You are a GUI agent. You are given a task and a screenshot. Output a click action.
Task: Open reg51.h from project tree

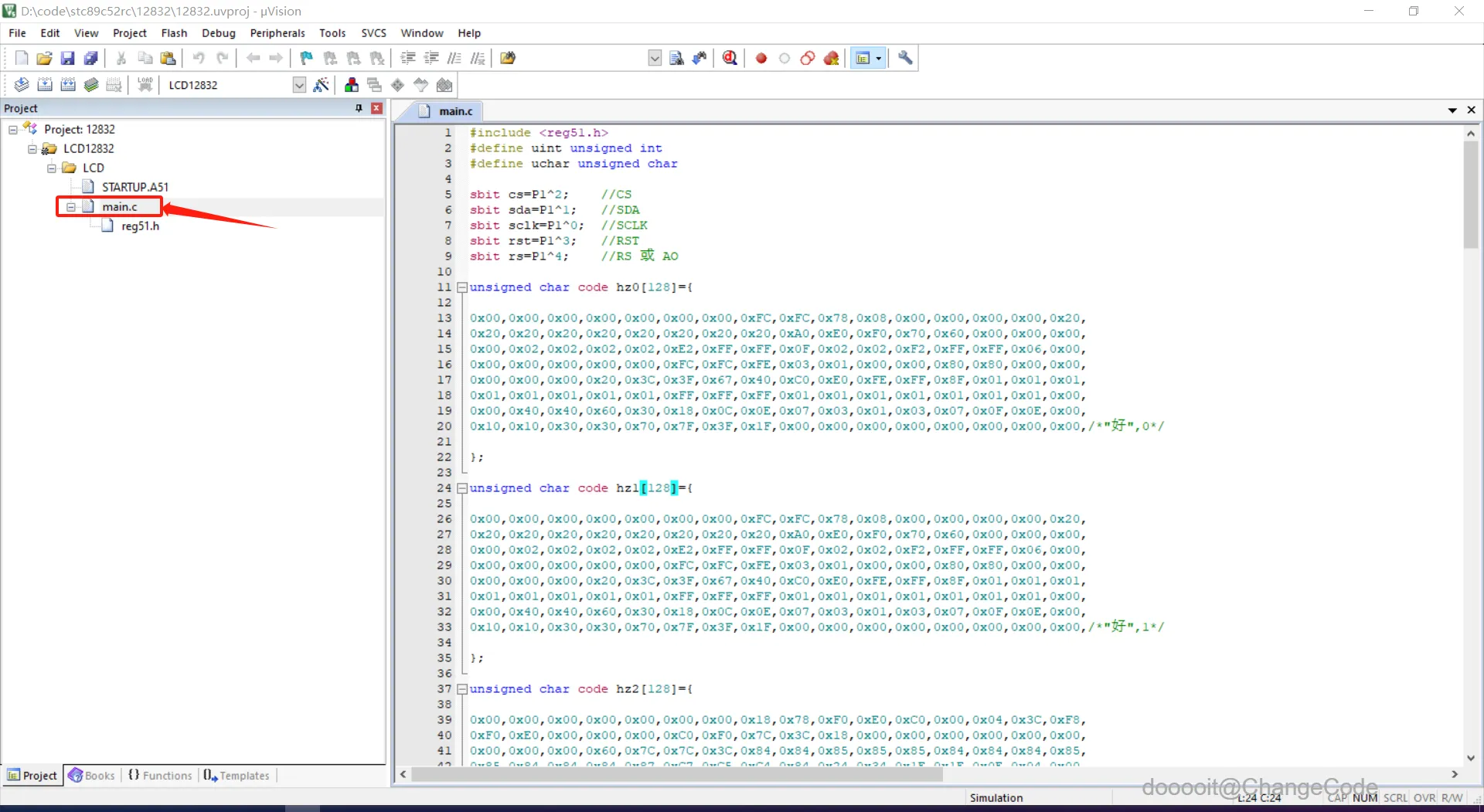coord(140,226)
